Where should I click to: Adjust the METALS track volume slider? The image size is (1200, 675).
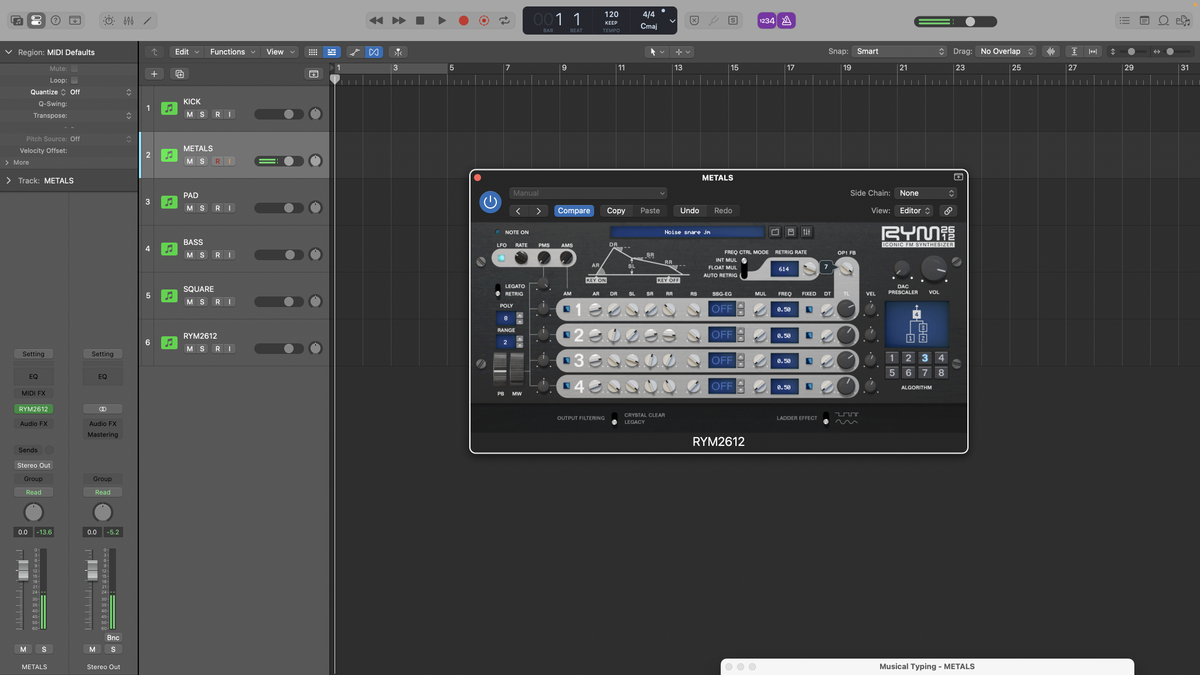[279, 161]
